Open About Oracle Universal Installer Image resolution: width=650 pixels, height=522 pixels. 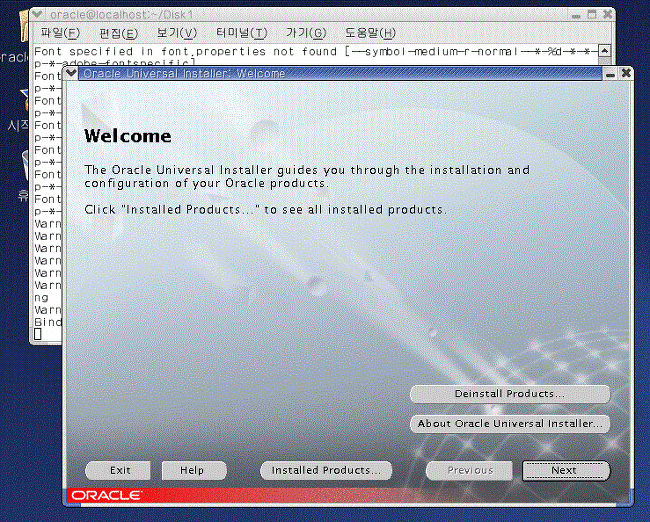510,424
